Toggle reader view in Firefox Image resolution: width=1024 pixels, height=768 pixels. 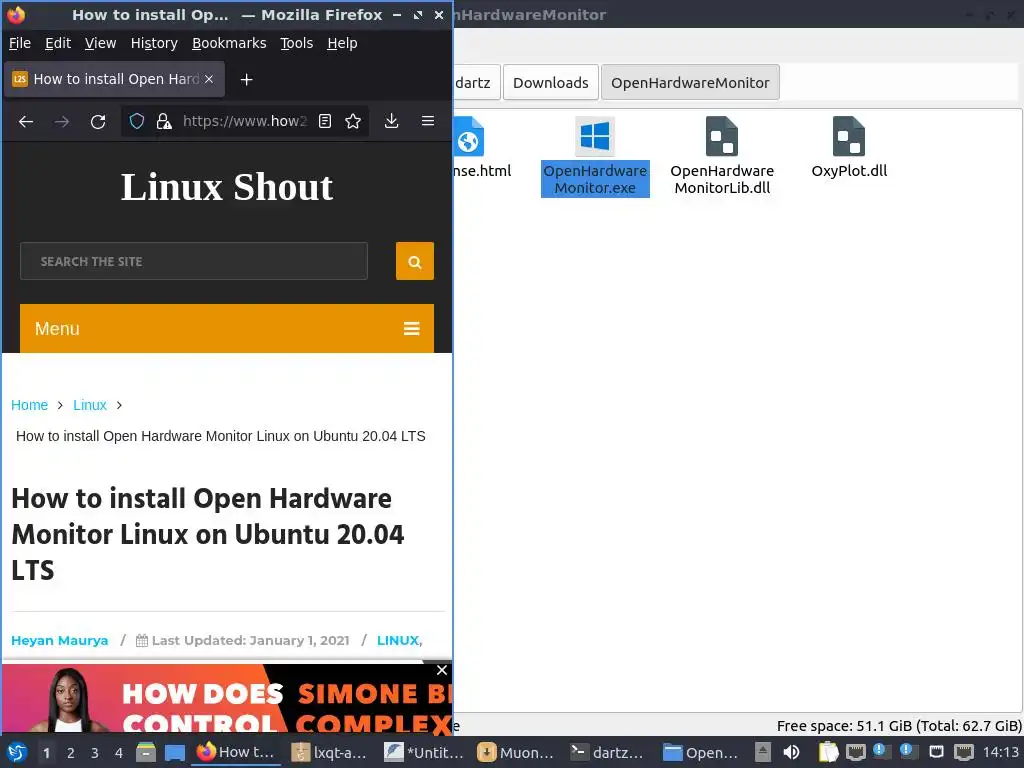[325, 121]
